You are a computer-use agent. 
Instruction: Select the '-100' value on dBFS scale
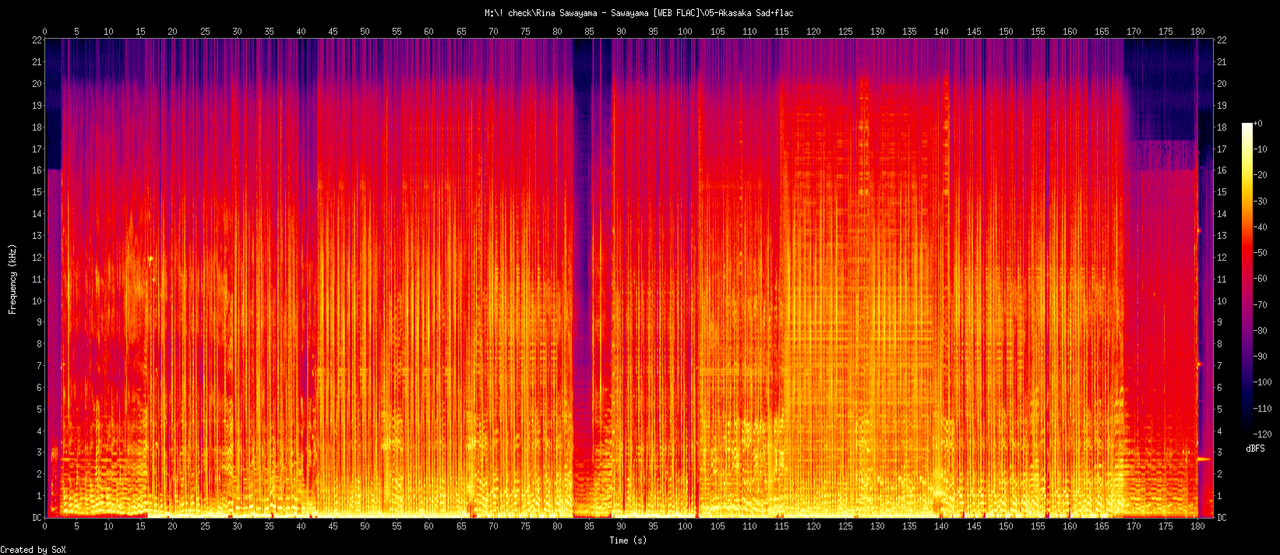pyautogui.click(x=1265, y=382)
